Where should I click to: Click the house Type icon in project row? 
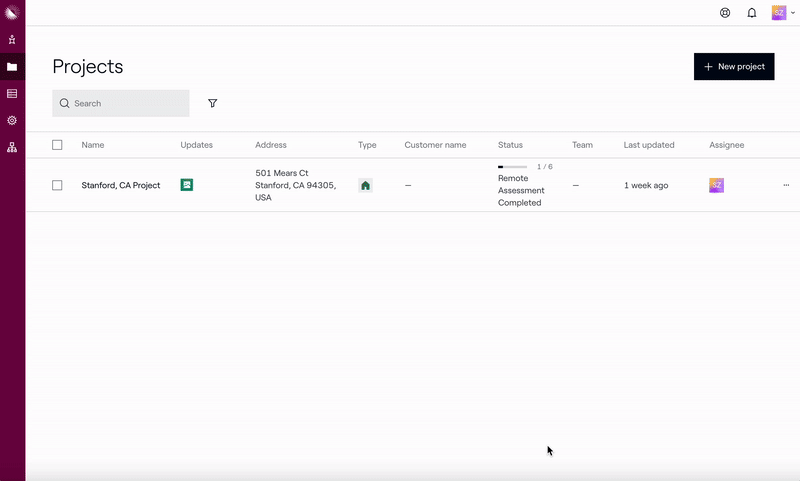[365, 185]
